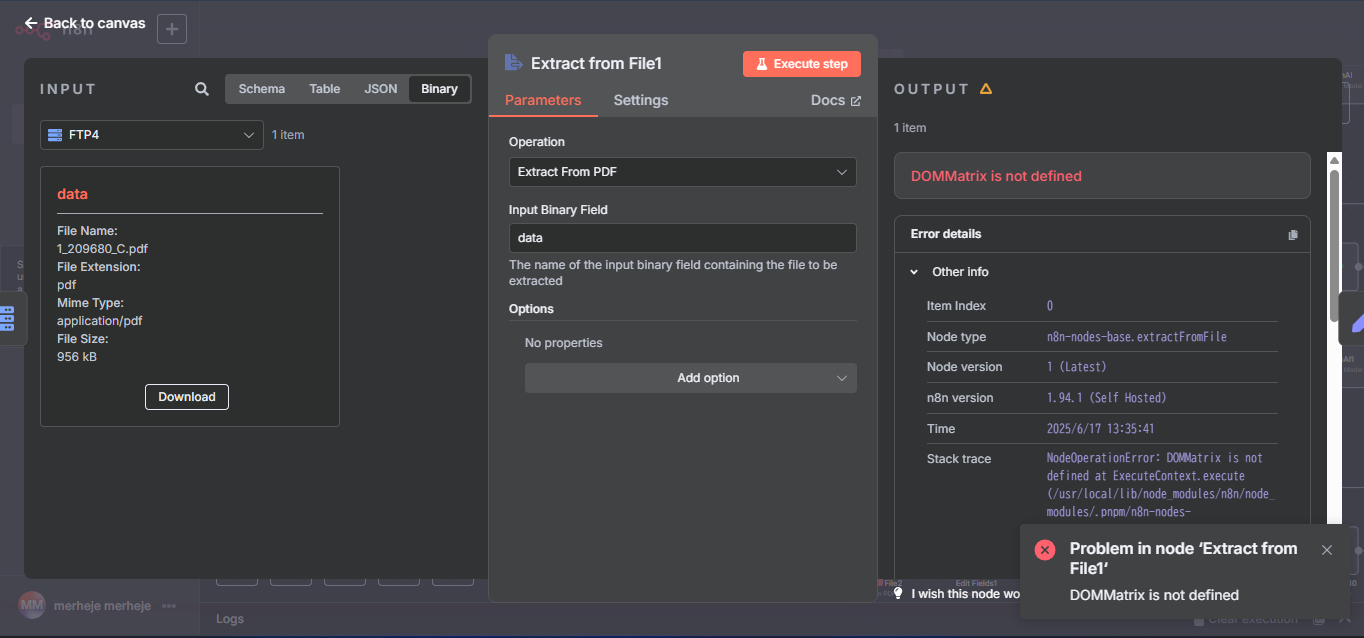Switch input view to Table
Viewport: 1364px width, 638px height.
tap(325, 89)
